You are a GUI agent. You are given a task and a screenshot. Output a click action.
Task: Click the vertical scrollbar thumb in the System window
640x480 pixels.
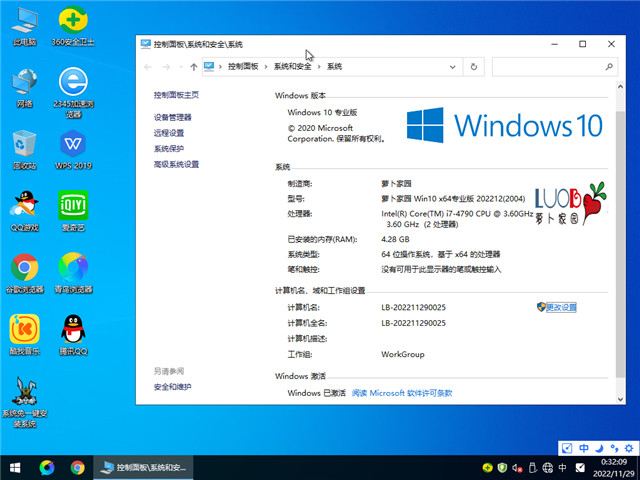(x=620, y=244)
